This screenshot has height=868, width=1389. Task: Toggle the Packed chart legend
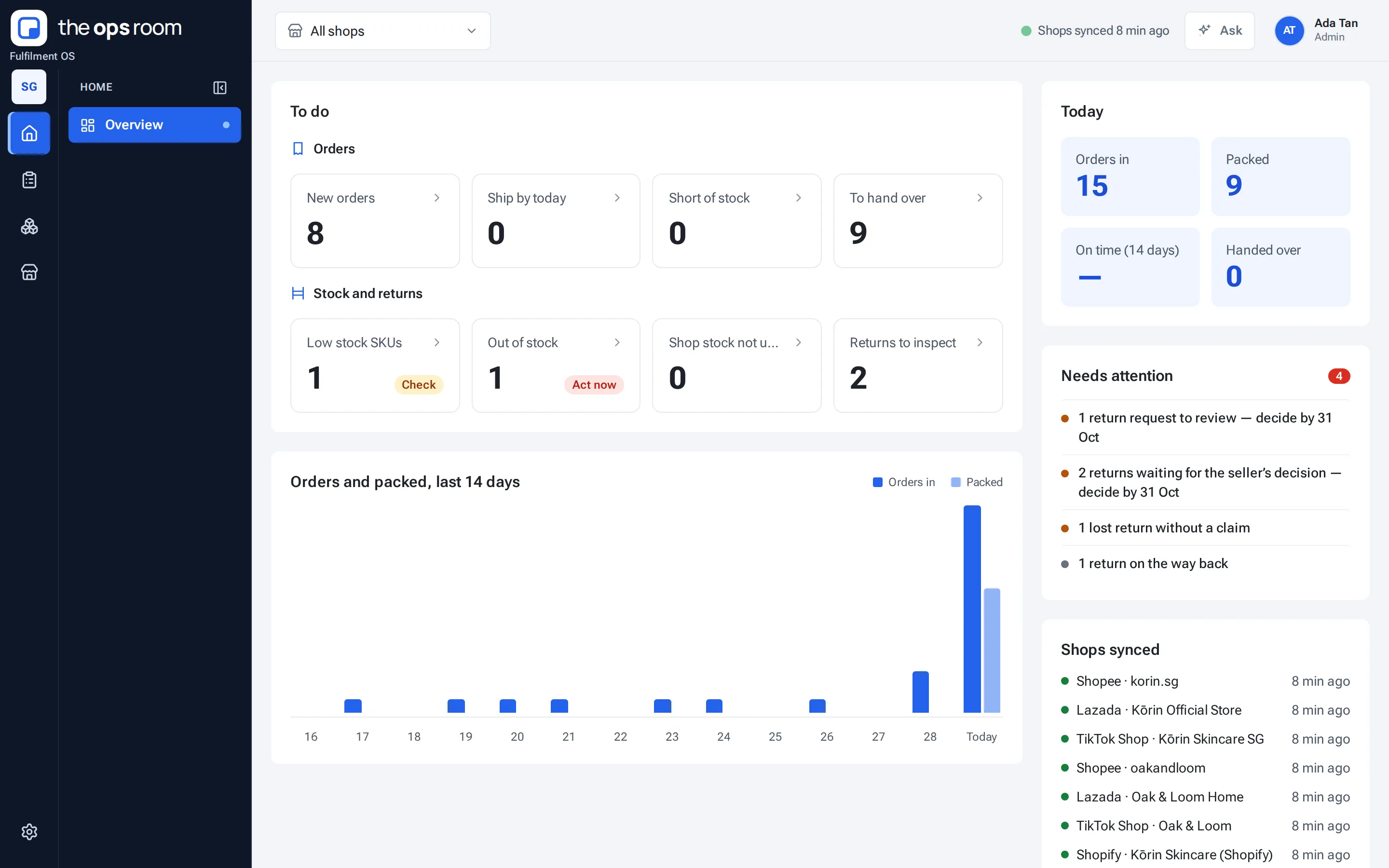[976, 482]
